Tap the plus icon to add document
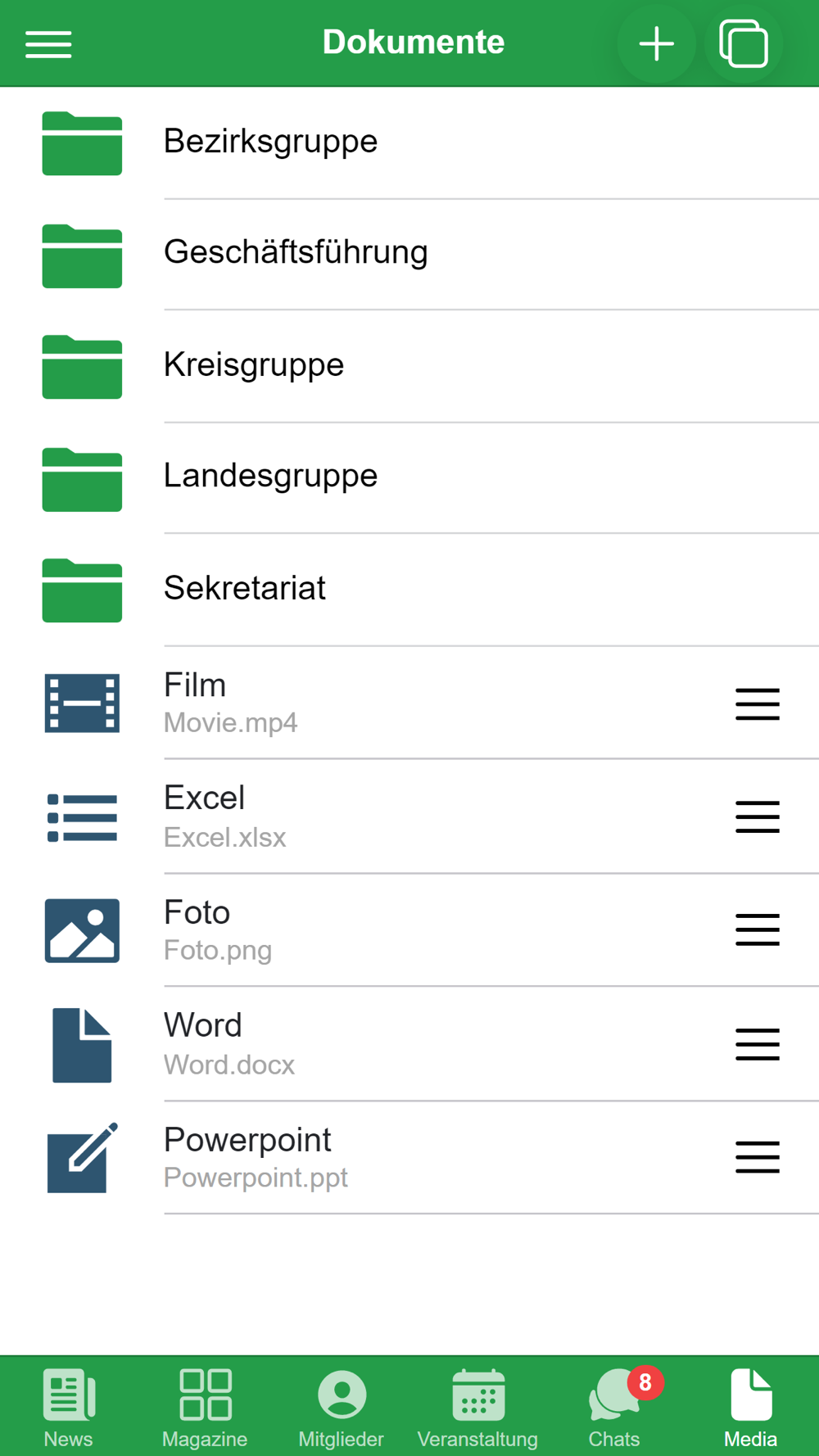 click(x=656, y=44)
